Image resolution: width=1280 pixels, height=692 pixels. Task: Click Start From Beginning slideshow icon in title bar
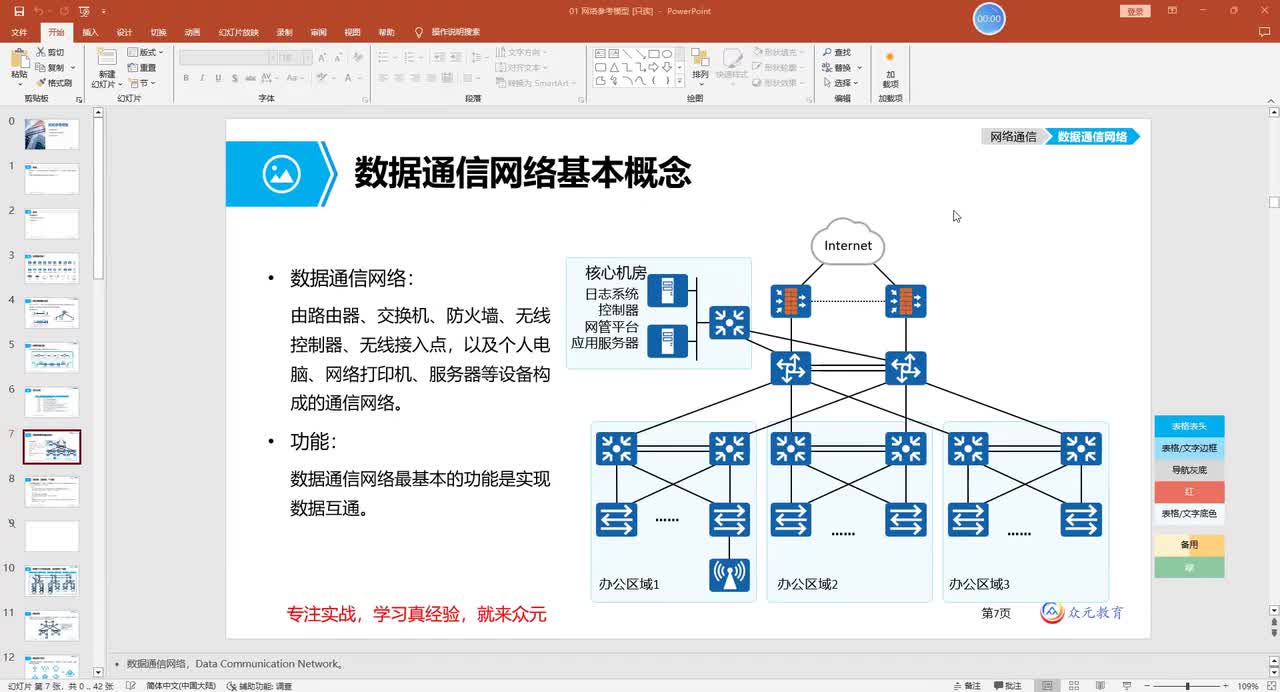[84, 11]
